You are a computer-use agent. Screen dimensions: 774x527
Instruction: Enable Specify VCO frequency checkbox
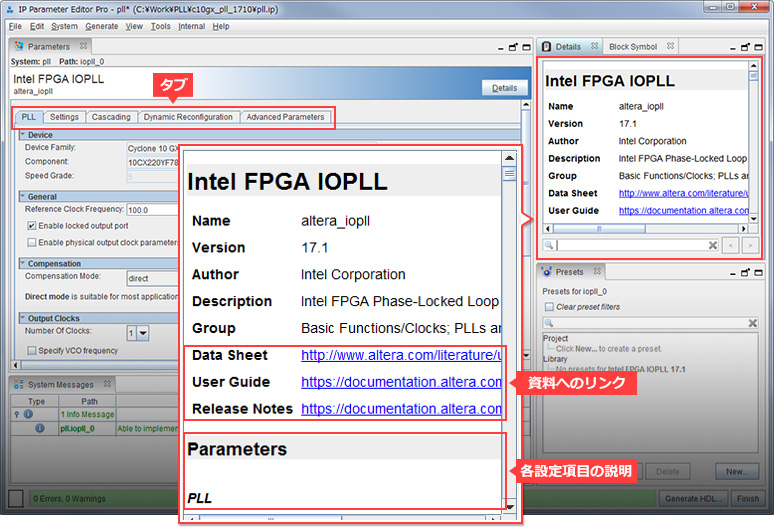pos(32,350)
